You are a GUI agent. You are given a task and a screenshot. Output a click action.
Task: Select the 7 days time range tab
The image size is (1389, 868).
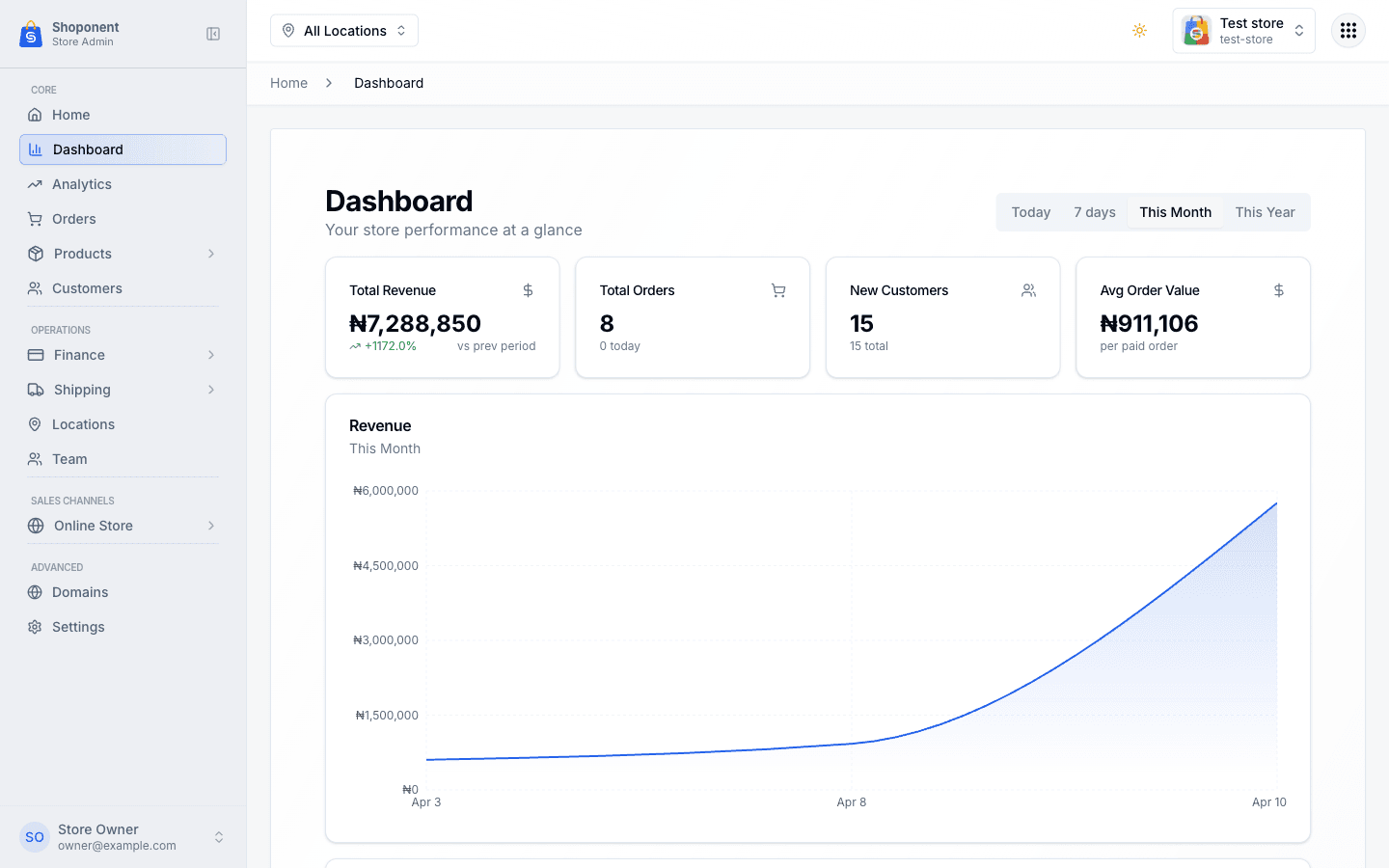tap(1095, 212)
